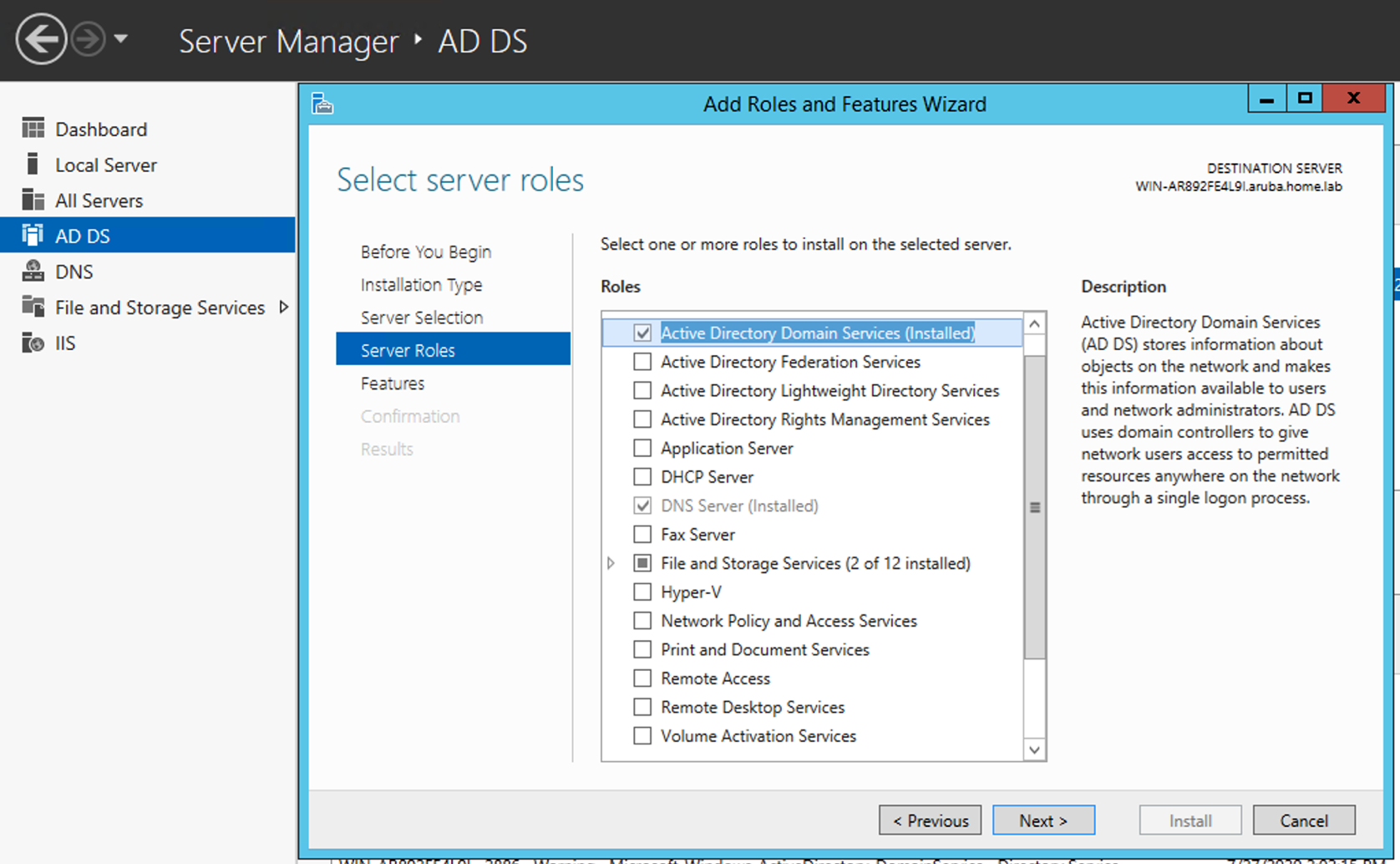Select All Servers in sidebar

coord(99,201)
